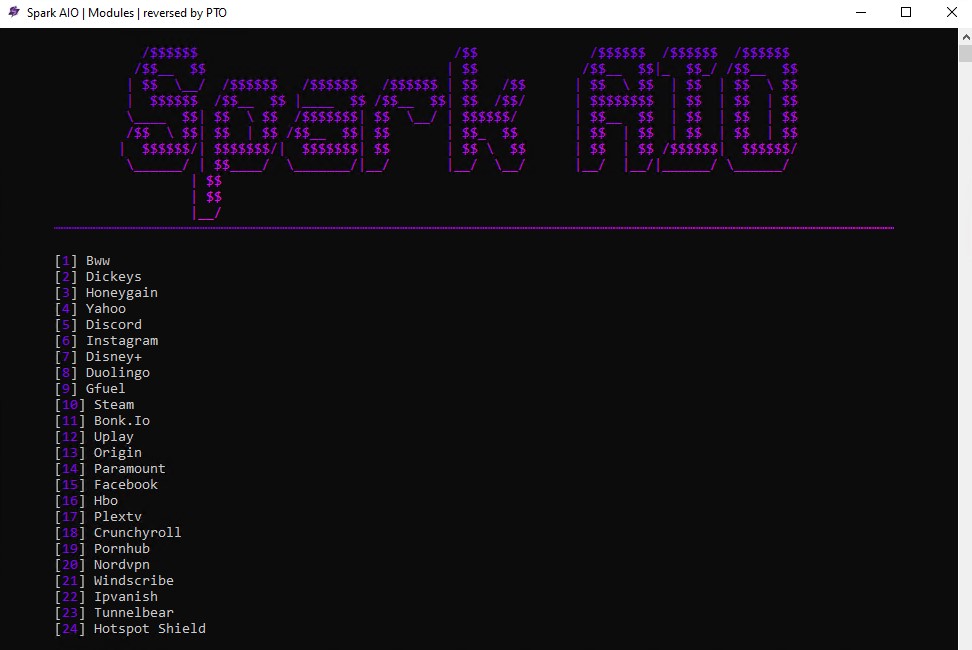Select the '[11] Bonk.Io' module line
This screenshot has height=650, width=972.
click(102, 421)
